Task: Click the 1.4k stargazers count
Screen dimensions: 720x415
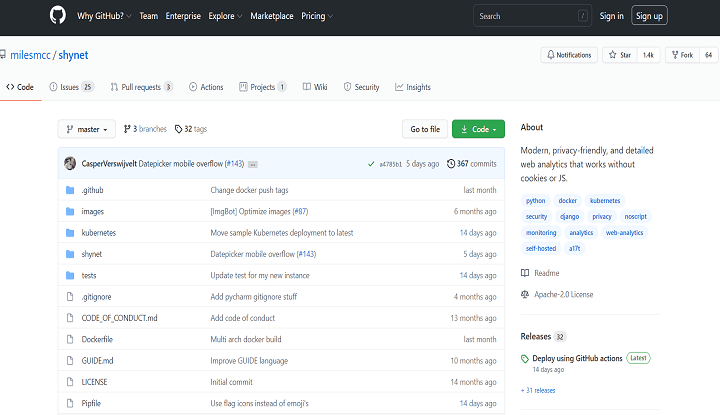Action: (x=648, y=55)
